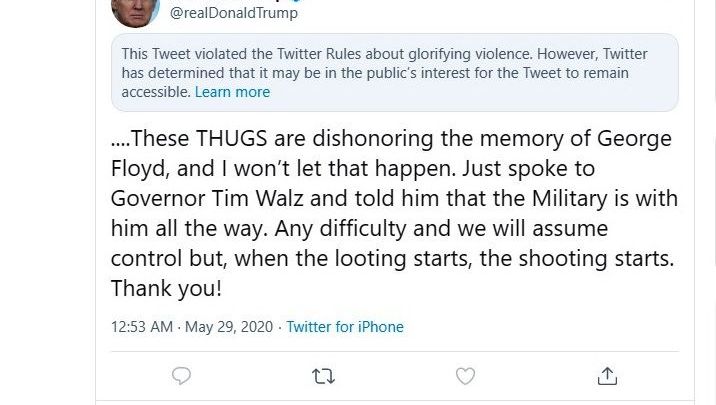
Task: Open the 12:53 AM timestamp
Action: tap(144, 327)
